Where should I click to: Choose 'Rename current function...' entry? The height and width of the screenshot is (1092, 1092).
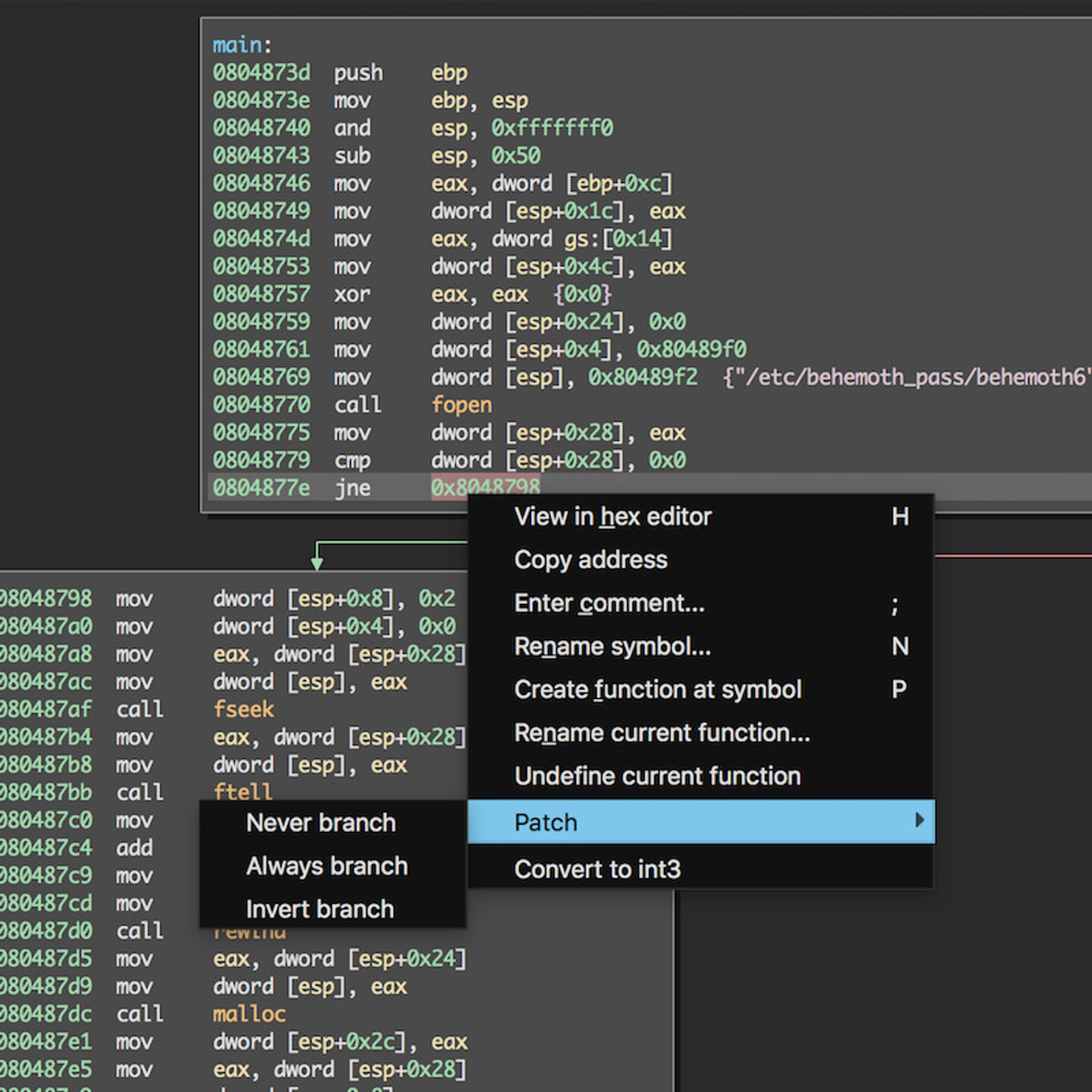pos(701,733)
